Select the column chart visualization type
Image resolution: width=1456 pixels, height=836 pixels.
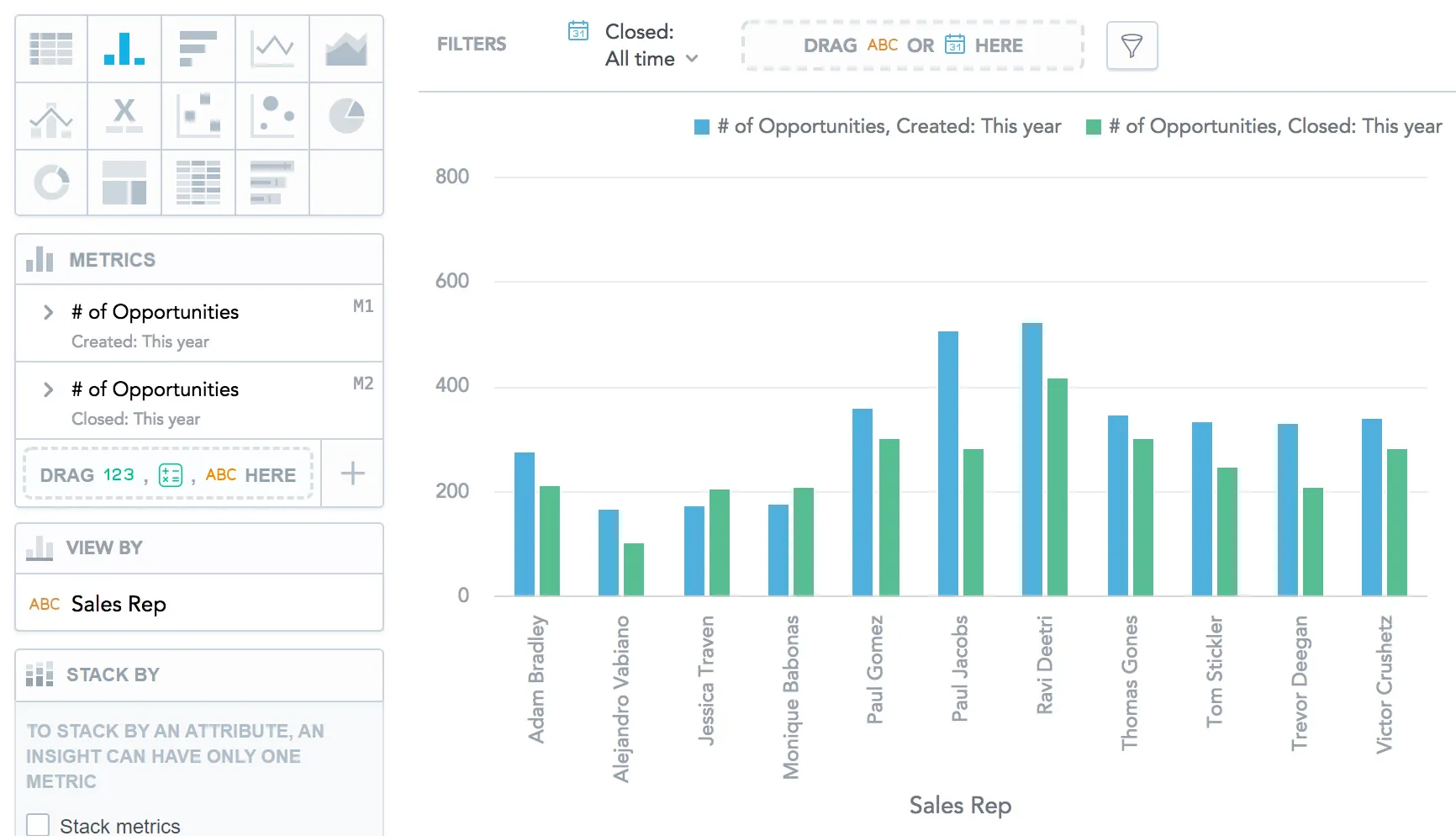coord(124,48)
